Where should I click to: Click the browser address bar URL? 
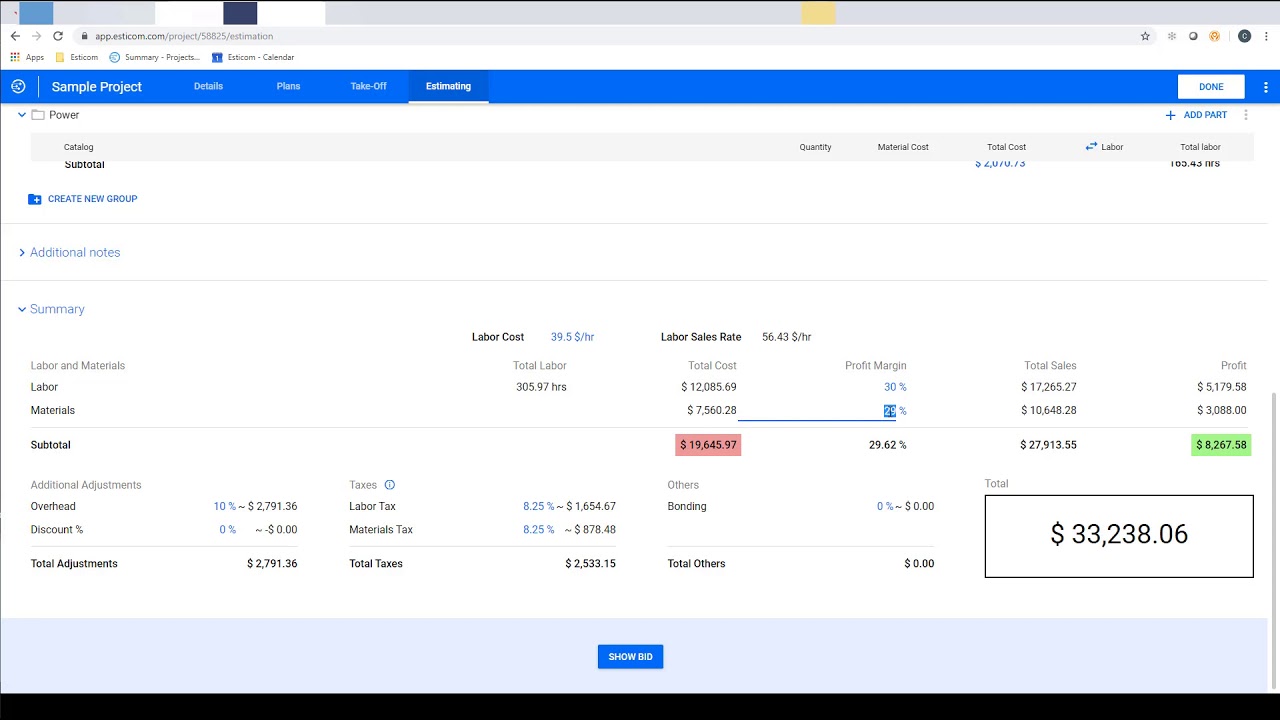pos(184,36)
